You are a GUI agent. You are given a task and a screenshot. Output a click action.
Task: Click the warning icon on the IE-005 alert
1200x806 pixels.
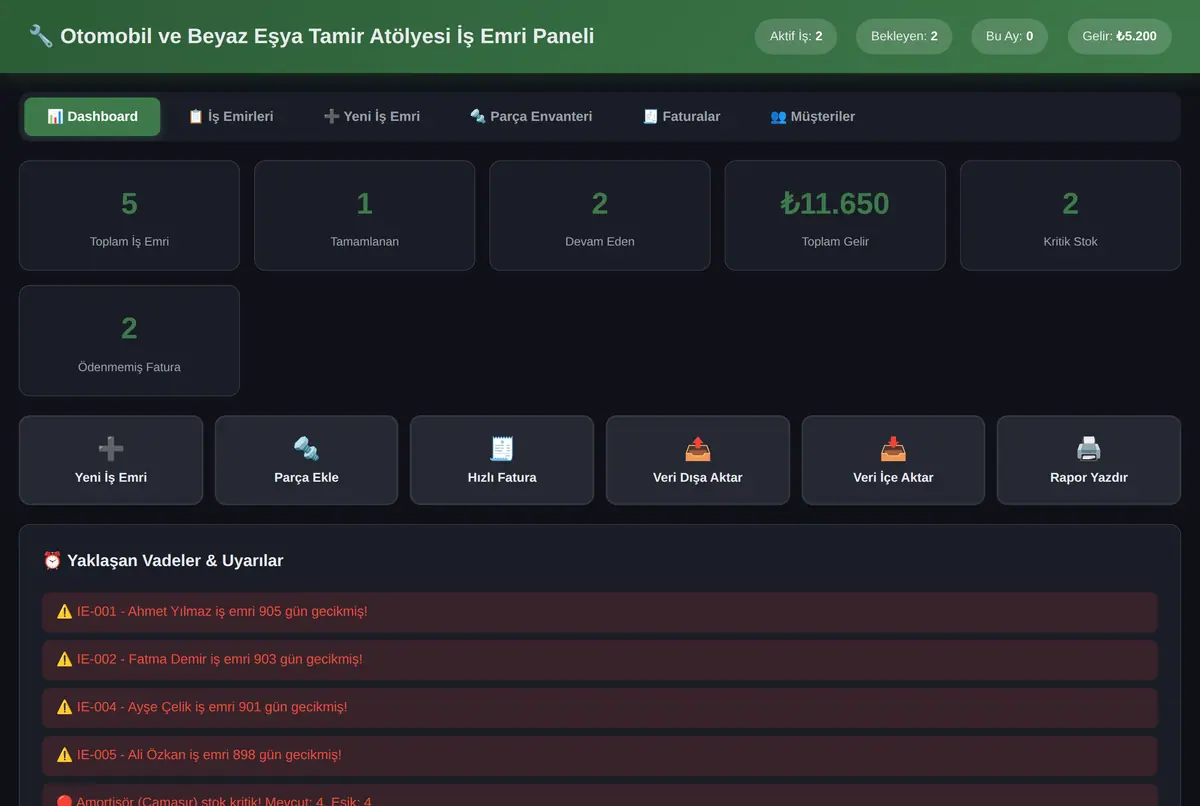pyautogui.click(x=65, y=755)
